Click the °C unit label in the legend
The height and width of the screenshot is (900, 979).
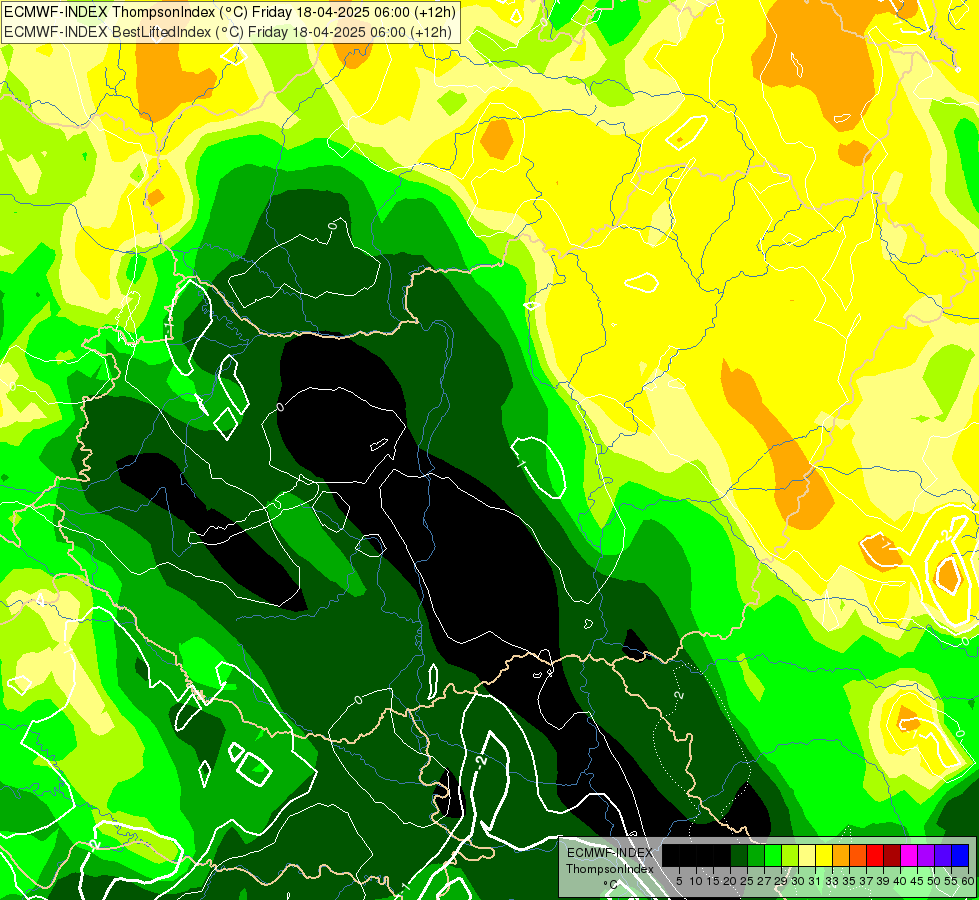611,884
